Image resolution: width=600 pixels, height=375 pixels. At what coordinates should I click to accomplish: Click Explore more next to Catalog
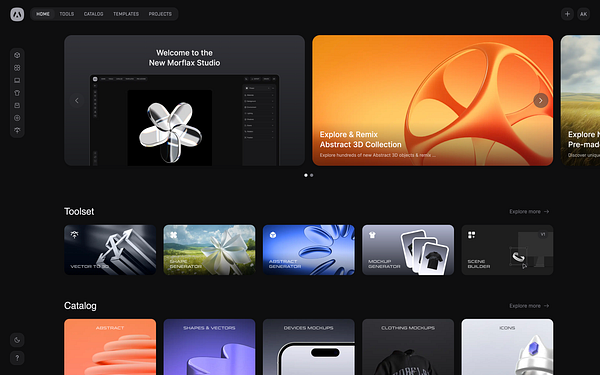click(529, 306)
